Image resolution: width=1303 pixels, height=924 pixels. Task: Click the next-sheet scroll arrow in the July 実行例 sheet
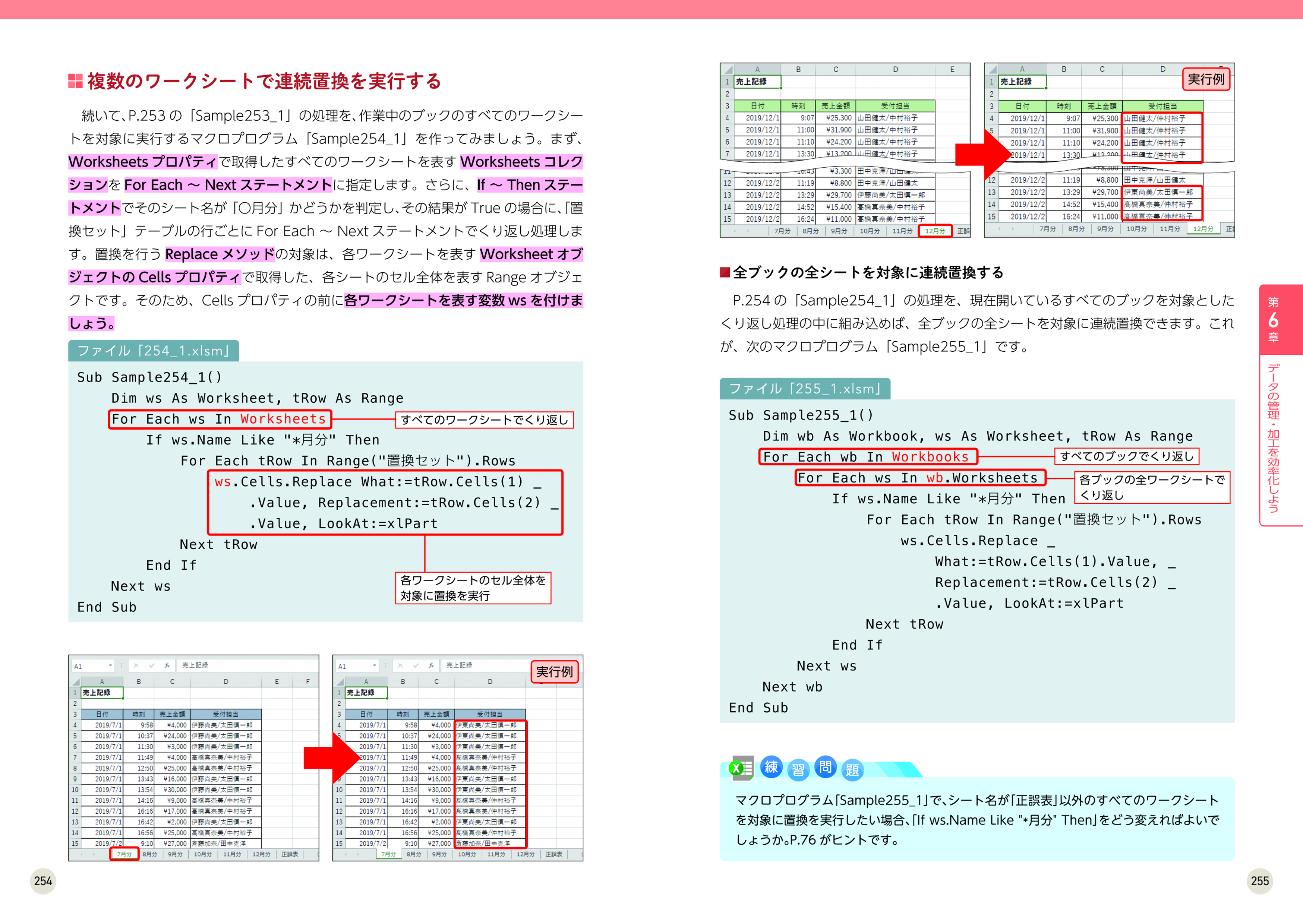pos(358,854)
